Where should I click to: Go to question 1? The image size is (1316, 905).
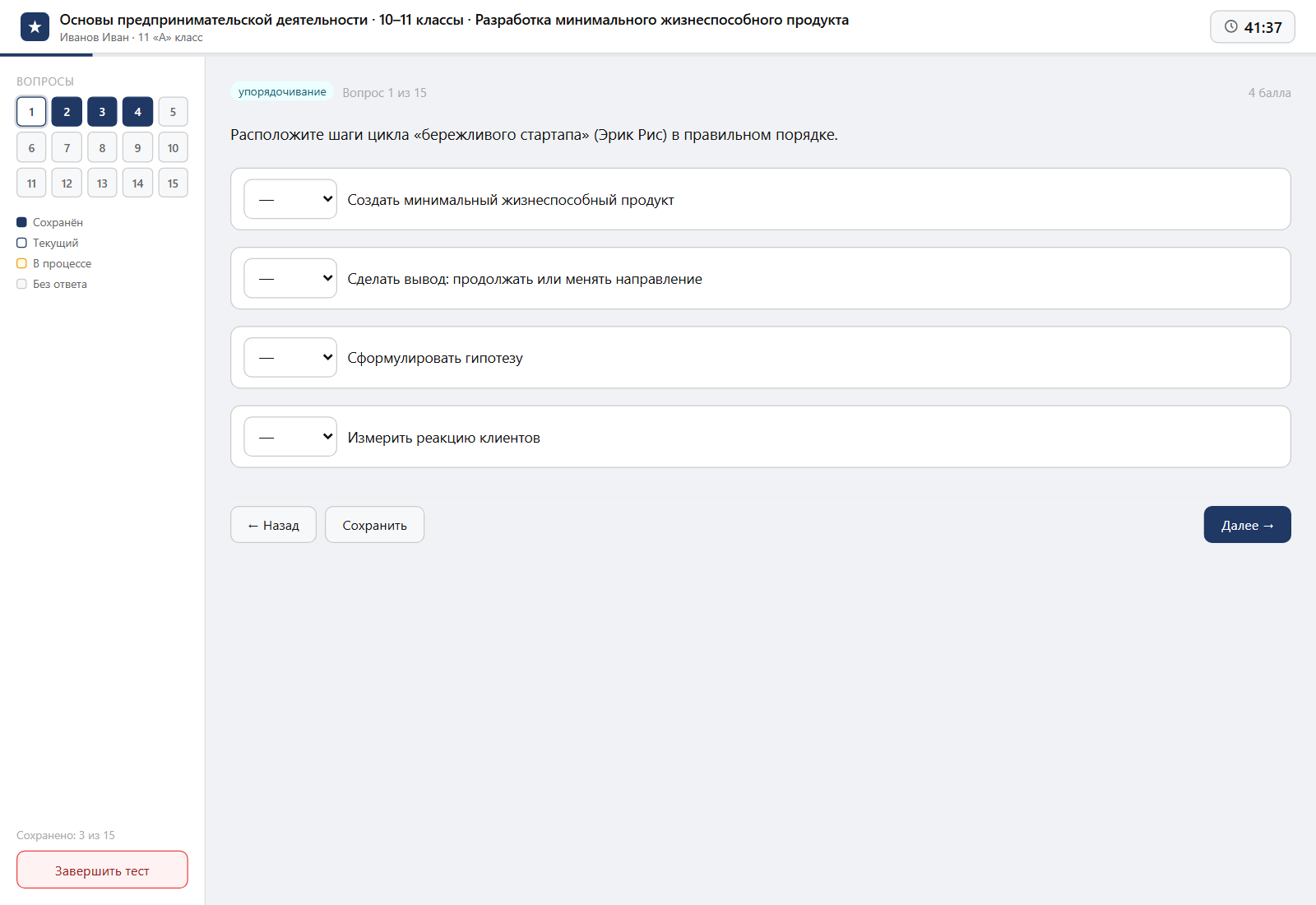[31, 112]
